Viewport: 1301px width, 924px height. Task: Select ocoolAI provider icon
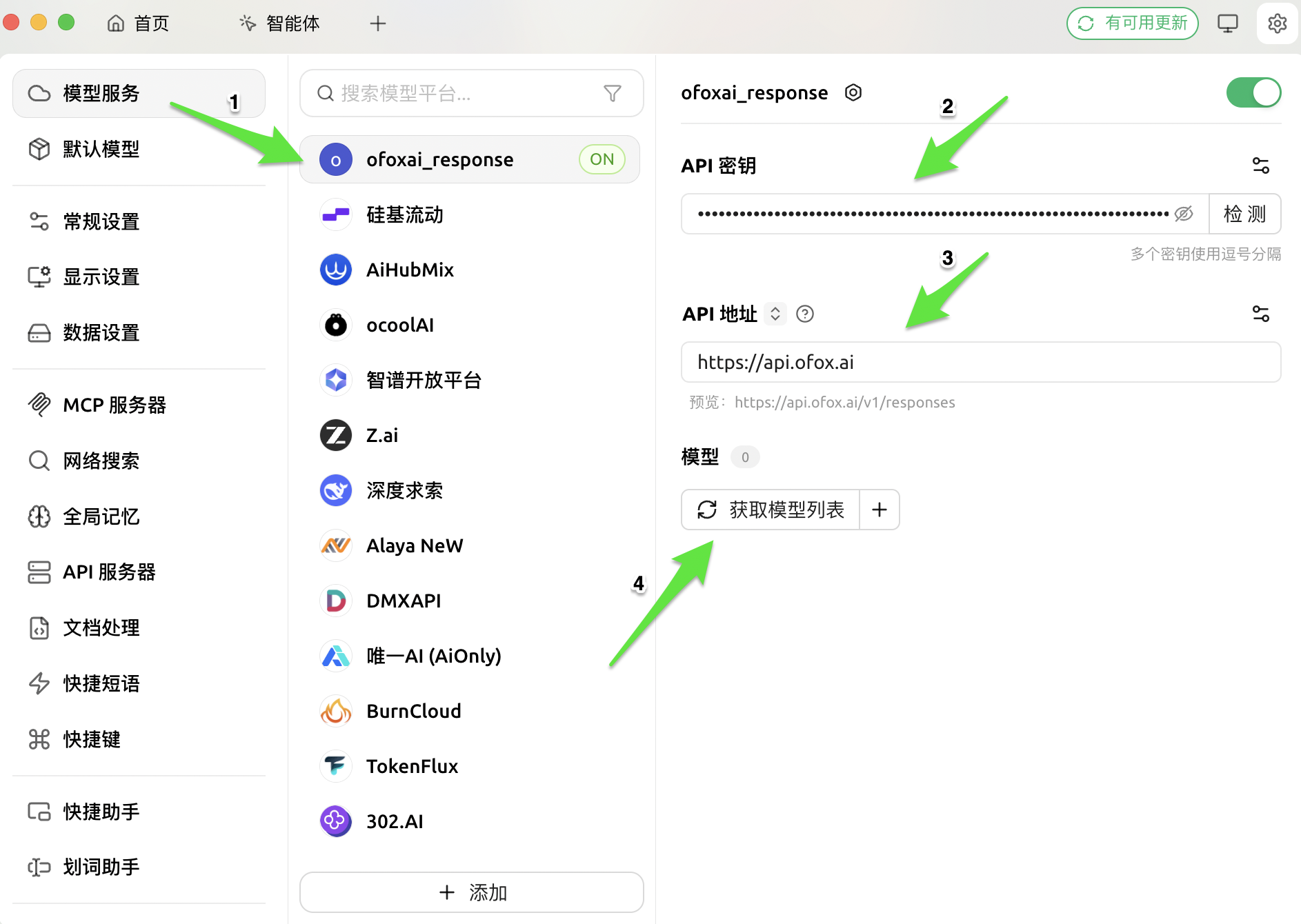click(x=336, y=325)
